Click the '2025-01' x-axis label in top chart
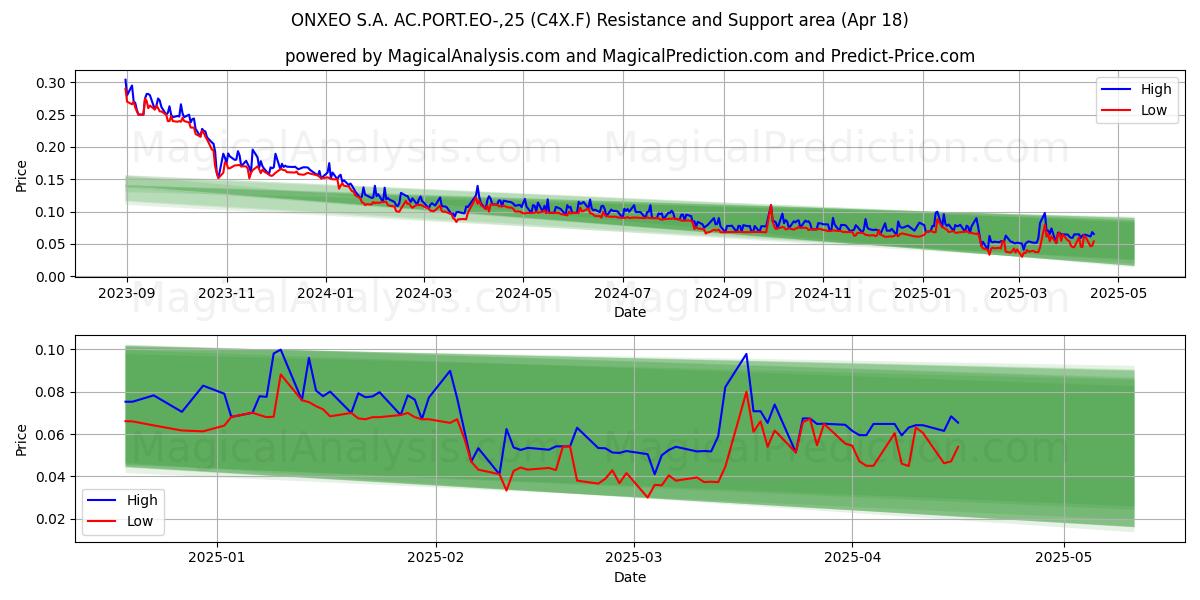This screenshot has height=600, width=1200. pyautogui.click(x=924, y=294)
